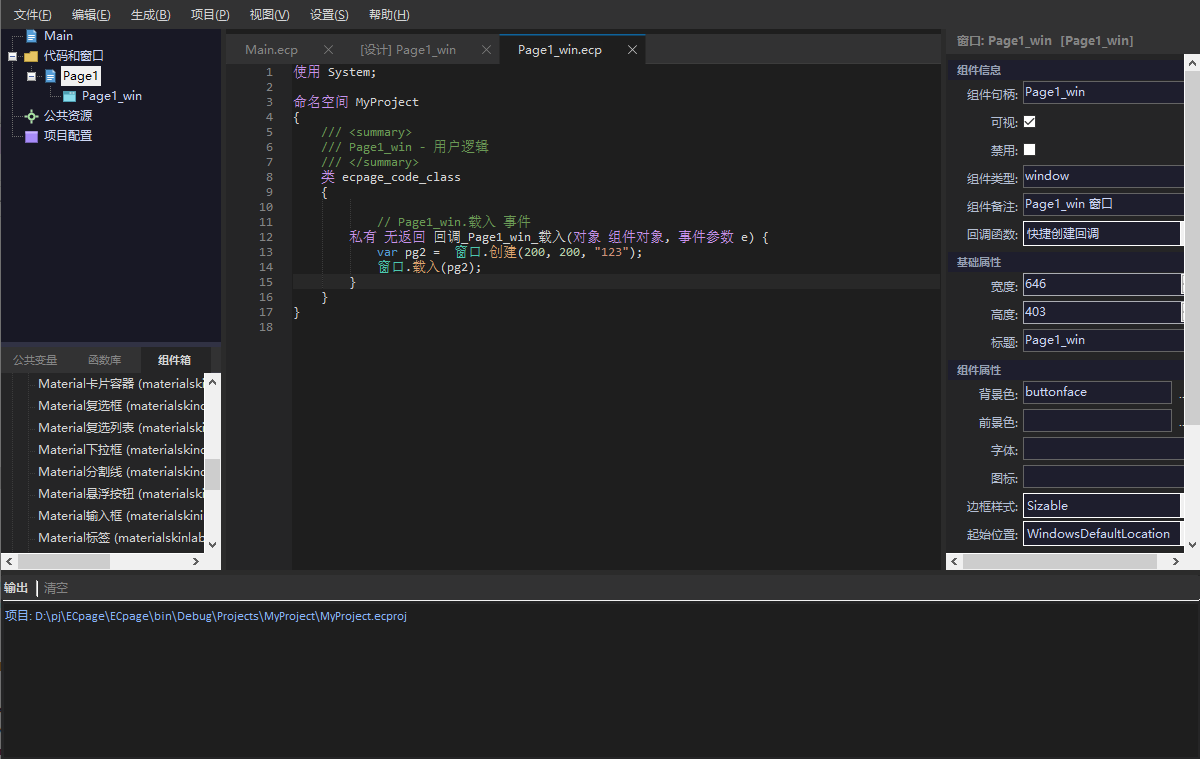Click the 背景色 buttonface color field
This screenshot has height=759, width=1200.
click(x=1097, y=392)
